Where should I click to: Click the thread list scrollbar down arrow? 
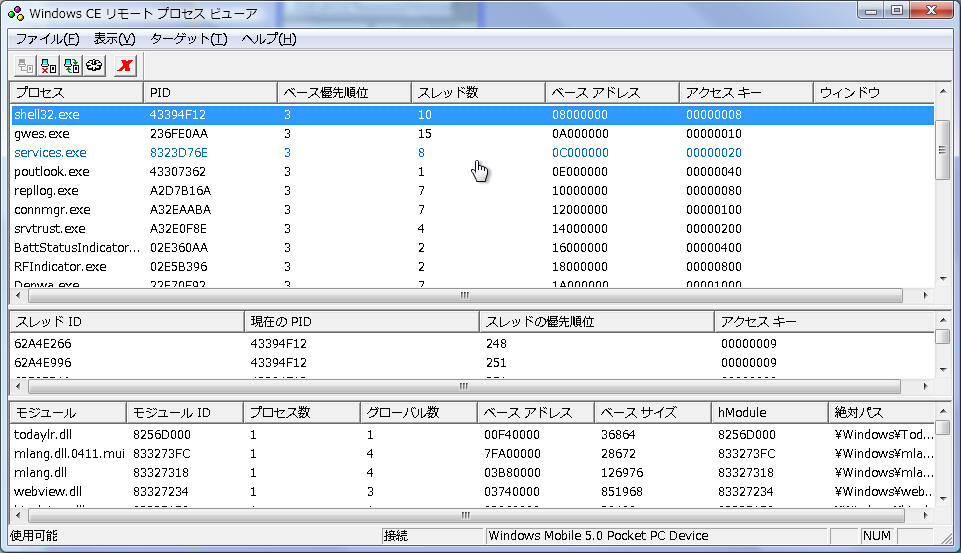tap(943, 370)
